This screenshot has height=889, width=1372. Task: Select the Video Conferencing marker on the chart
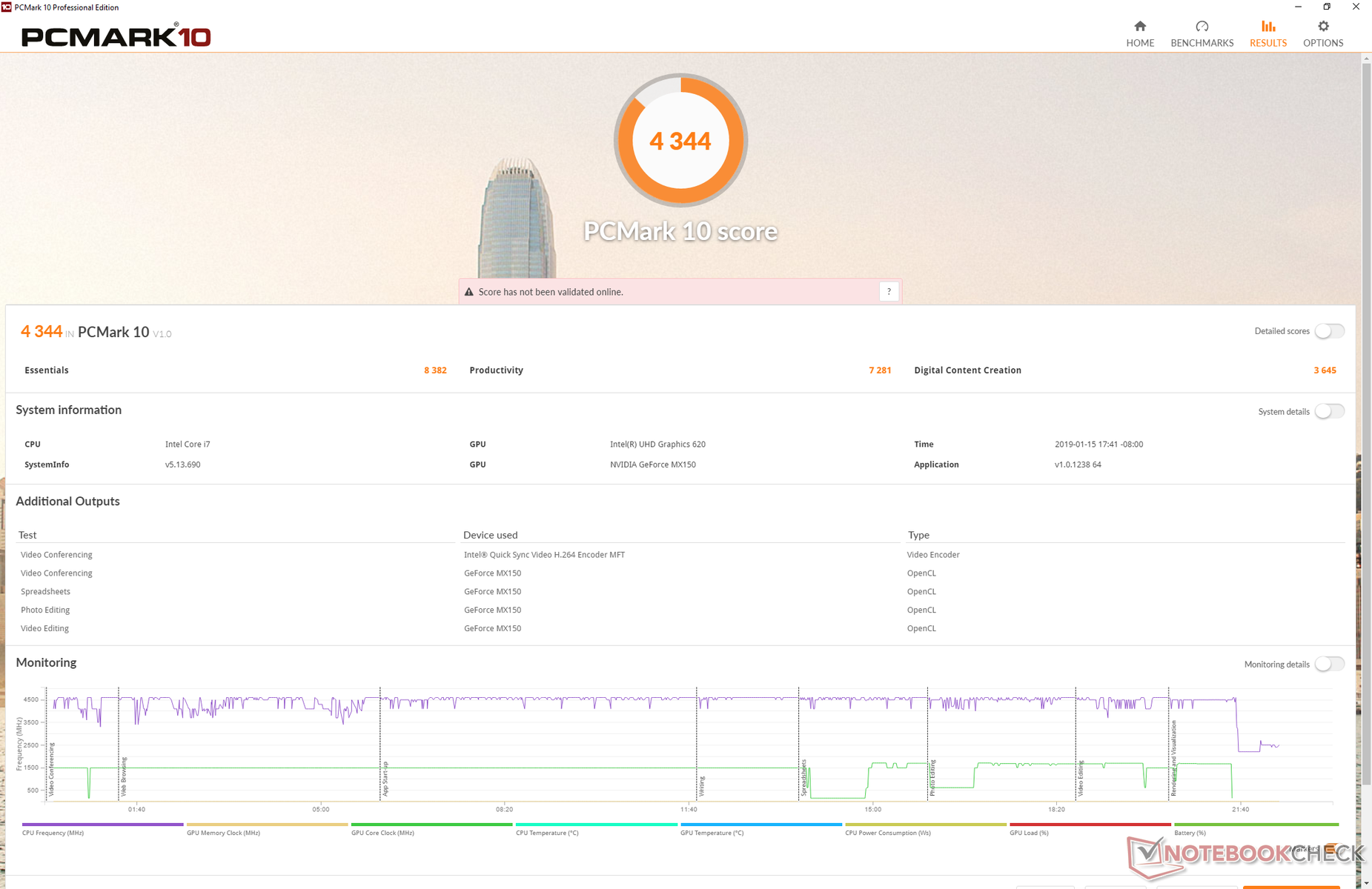pos(51,770)
